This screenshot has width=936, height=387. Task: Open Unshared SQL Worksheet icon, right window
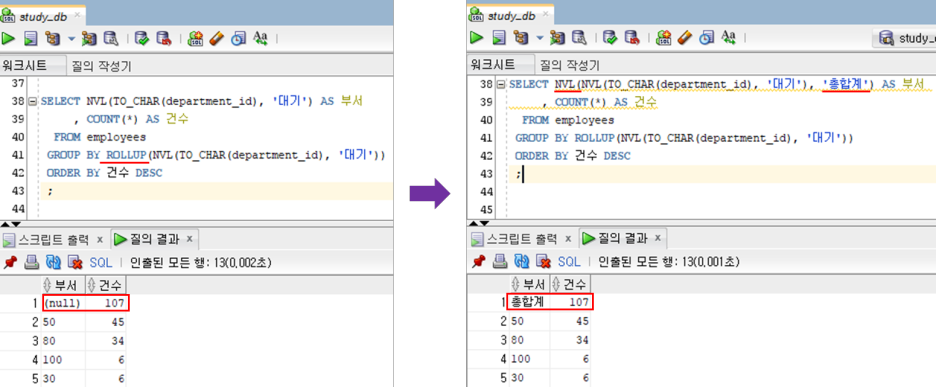point(663,39)
